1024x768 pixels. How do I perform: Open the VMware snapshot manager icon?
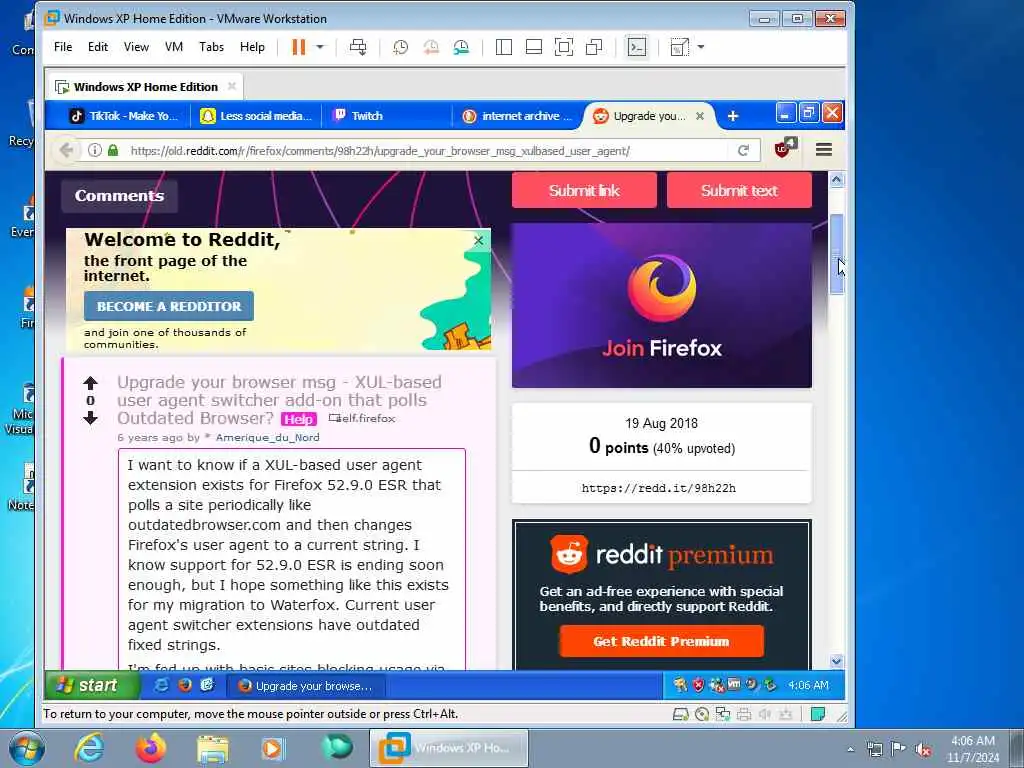point(461,47)
